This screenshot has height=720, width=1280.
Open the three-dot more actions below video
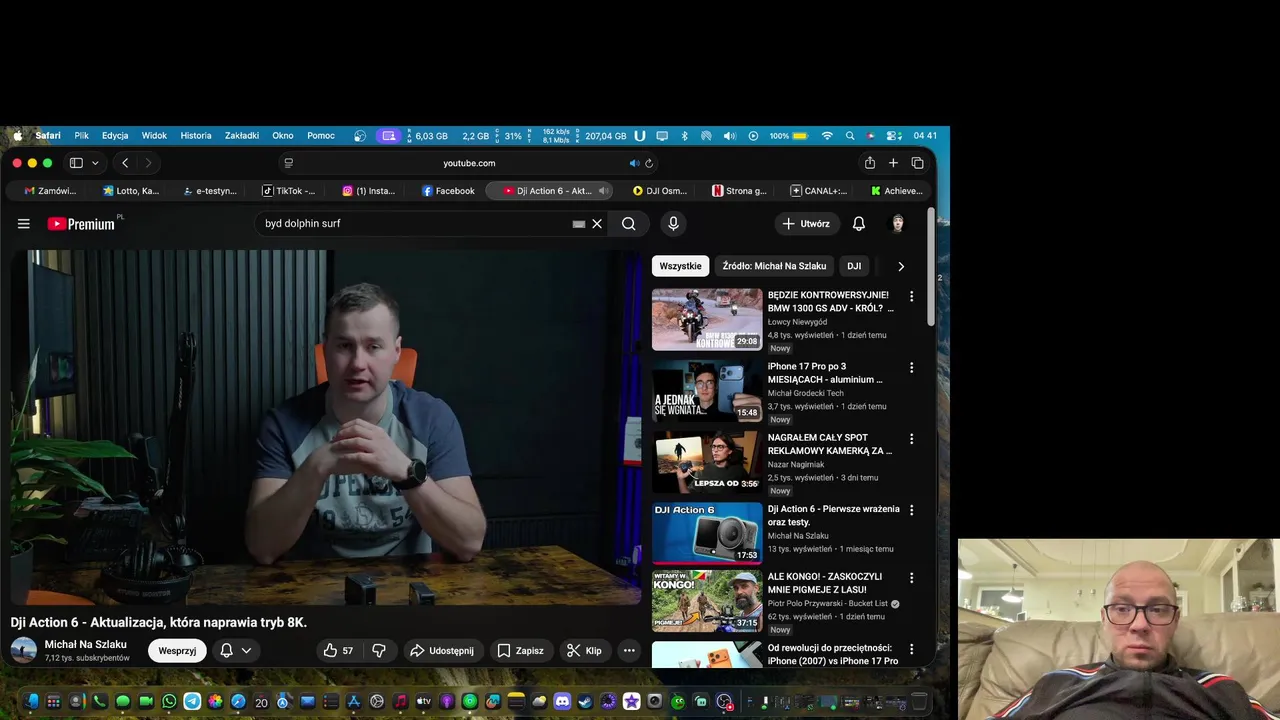pos(629,651)
